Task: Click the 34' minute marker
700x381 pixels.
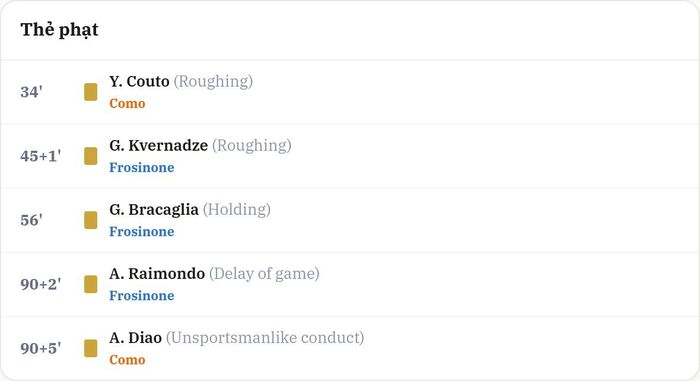Action: point(31,92)
